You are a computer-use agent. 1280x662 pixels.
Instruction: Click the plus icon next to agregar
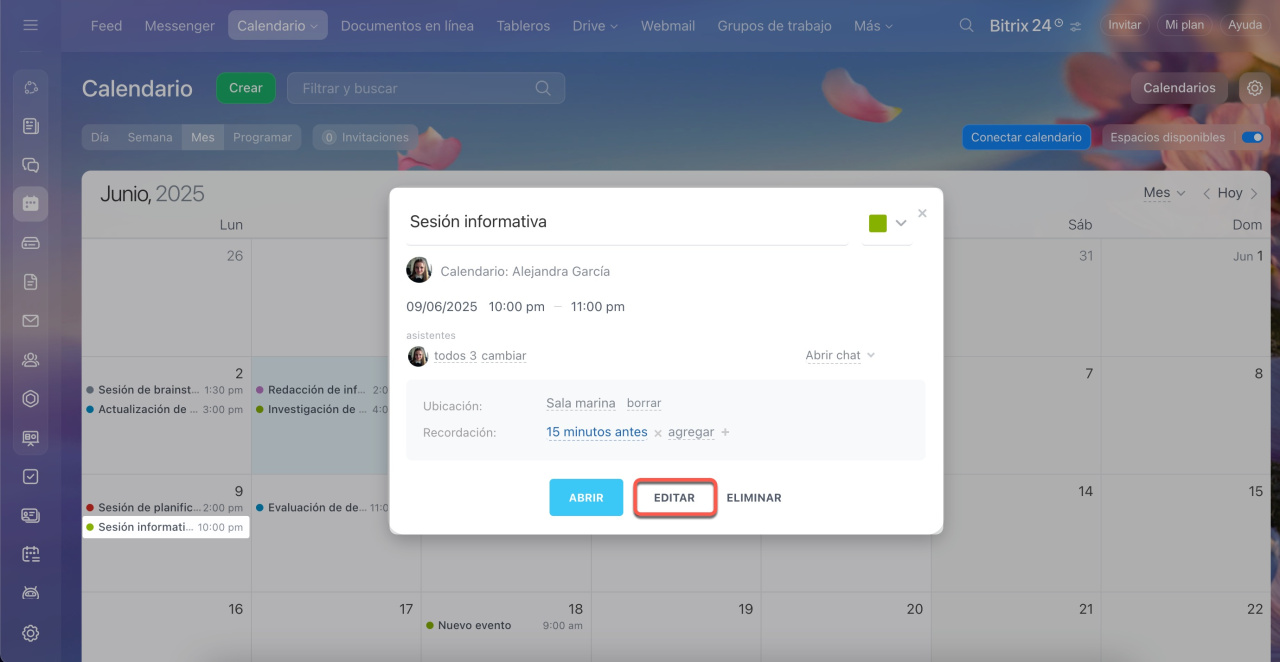tap(725, 432)
